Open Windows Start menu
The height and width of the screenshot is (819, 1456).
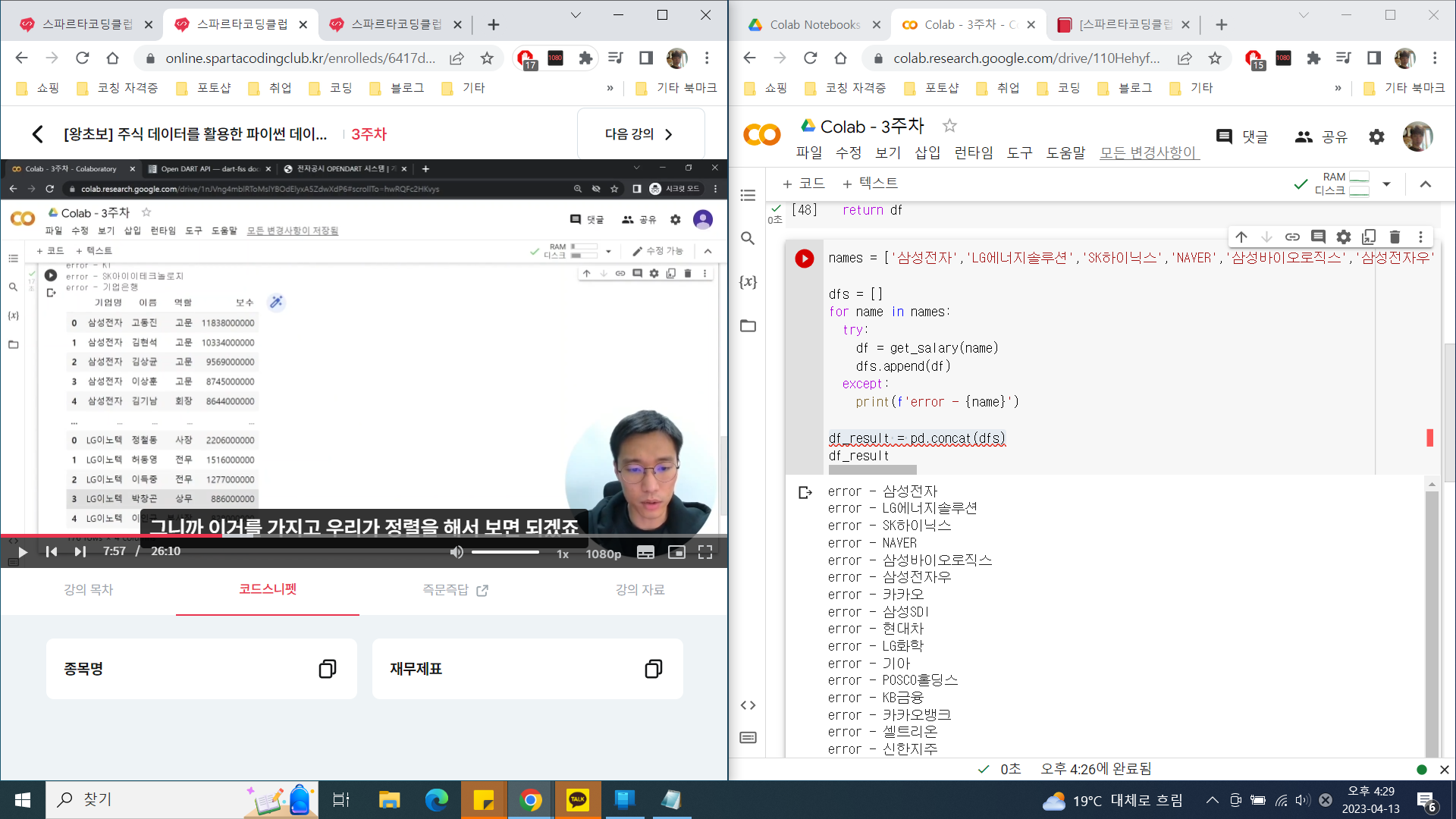(23, 800)
